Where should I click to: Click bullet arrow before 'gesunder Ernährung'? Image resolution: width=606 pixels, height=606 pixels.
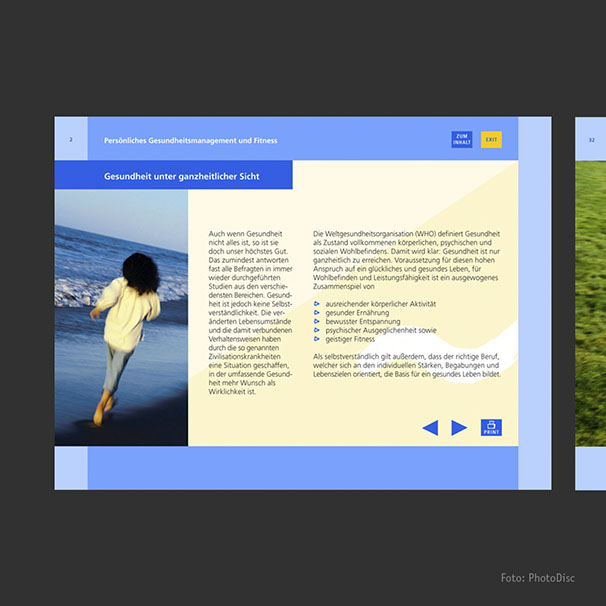pos(316,312)
